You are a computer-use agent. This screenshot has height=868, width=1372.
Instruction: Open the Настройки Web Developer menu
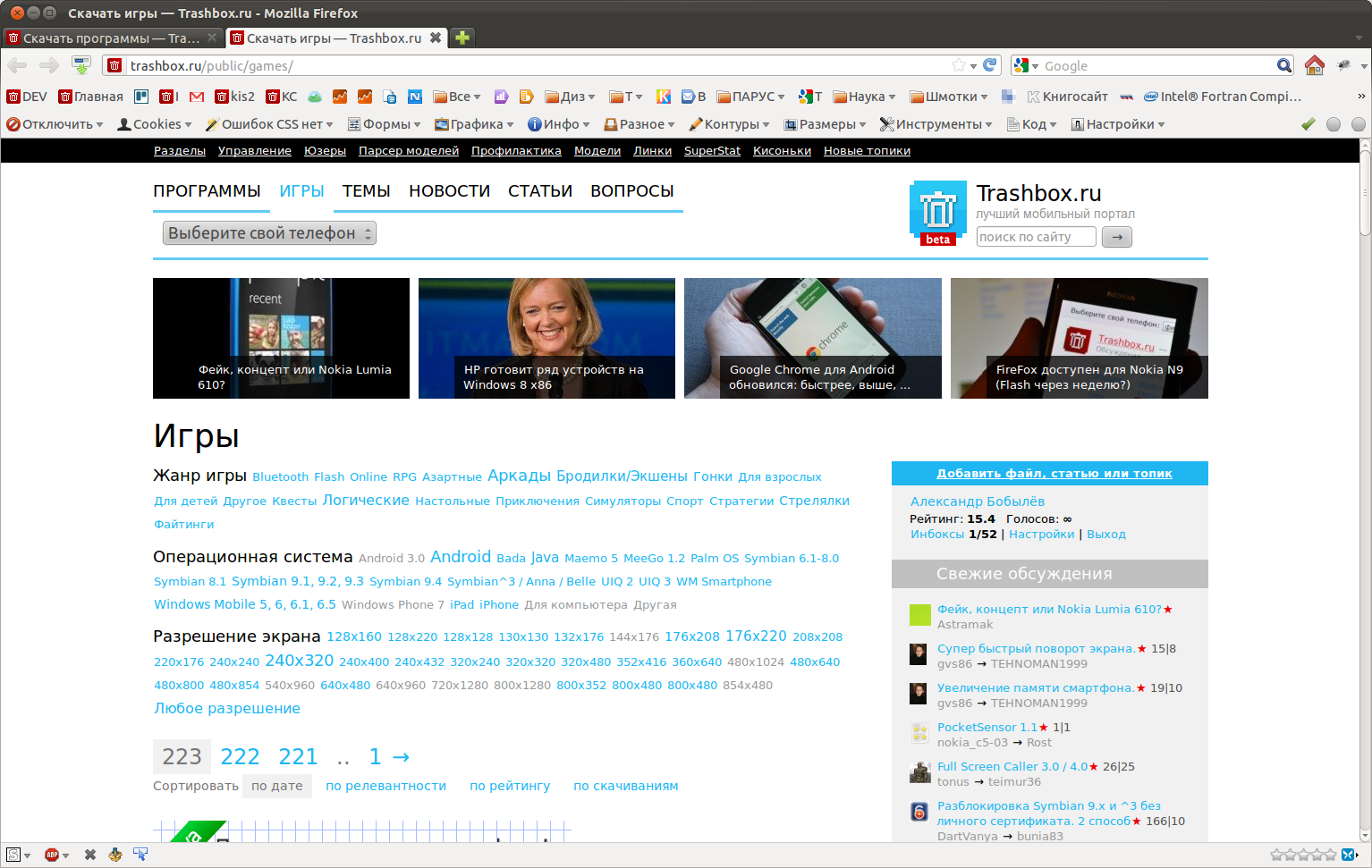[1118, 124]
